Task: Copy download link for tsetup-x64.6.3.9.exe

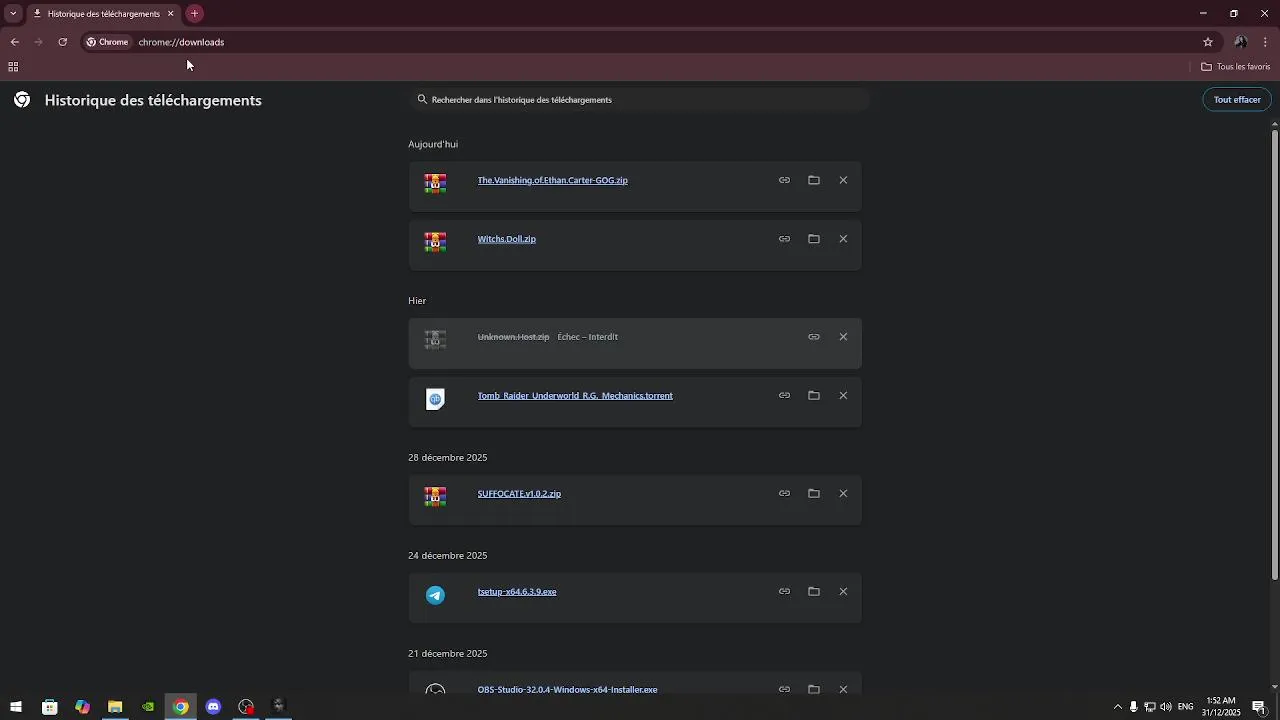Action: pos(784,591)
